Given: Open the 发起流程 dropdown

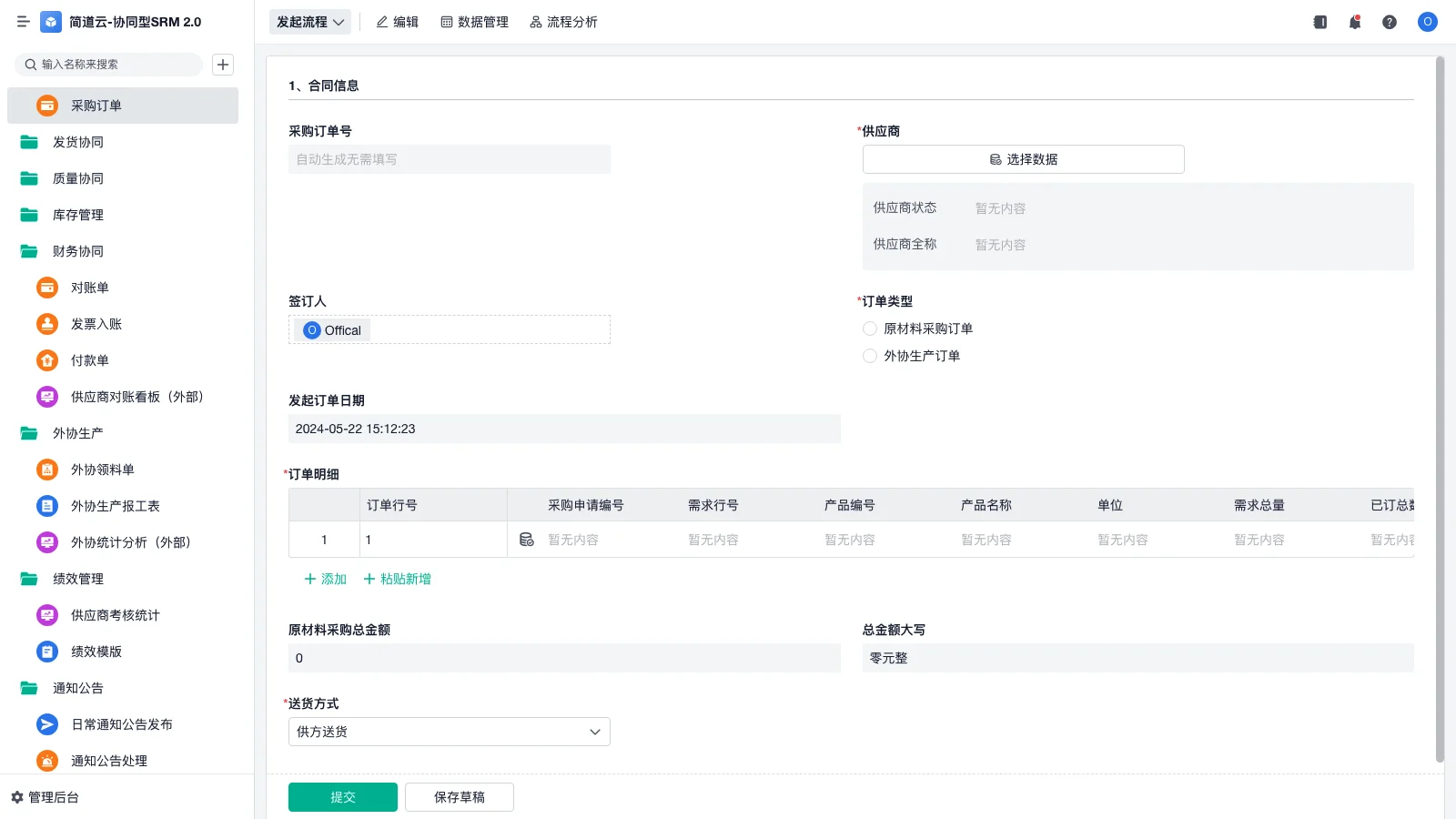Looking at the screenshot, I should click(x=310, y=22).
